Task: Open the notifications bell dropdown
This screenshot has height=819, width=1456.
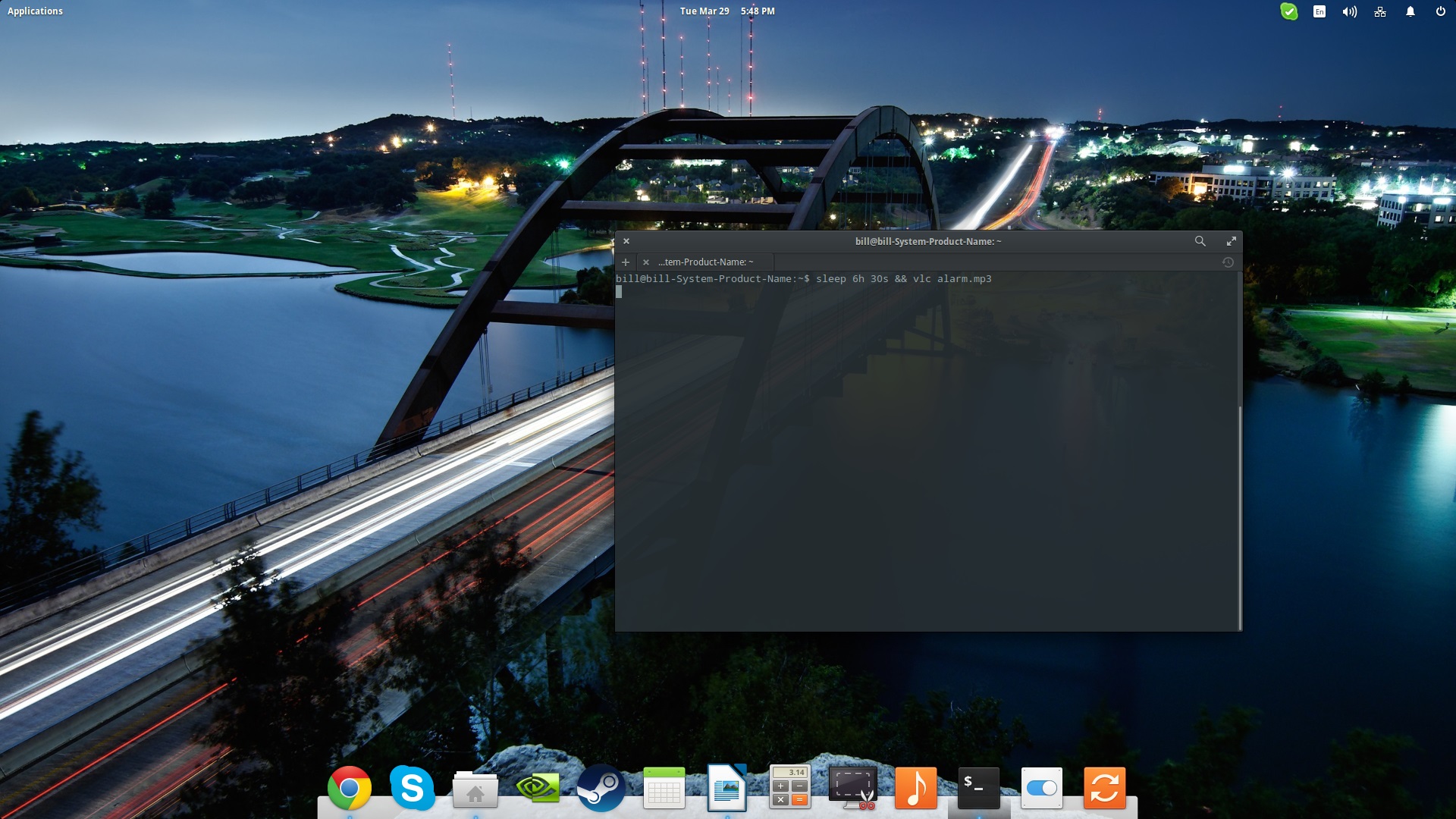Action: tap(1410, 11)
